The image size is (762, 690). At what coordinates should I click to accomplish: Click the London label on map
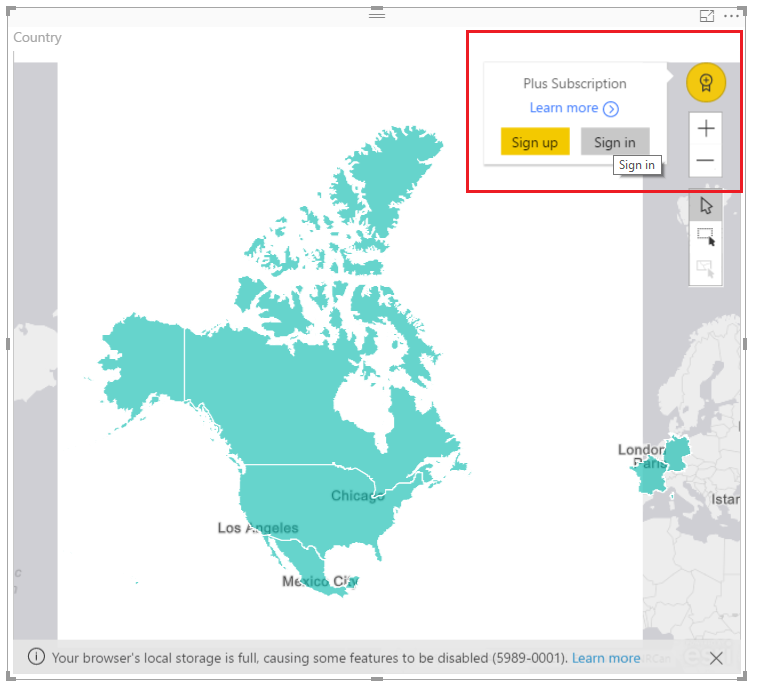tap(641, 450)
